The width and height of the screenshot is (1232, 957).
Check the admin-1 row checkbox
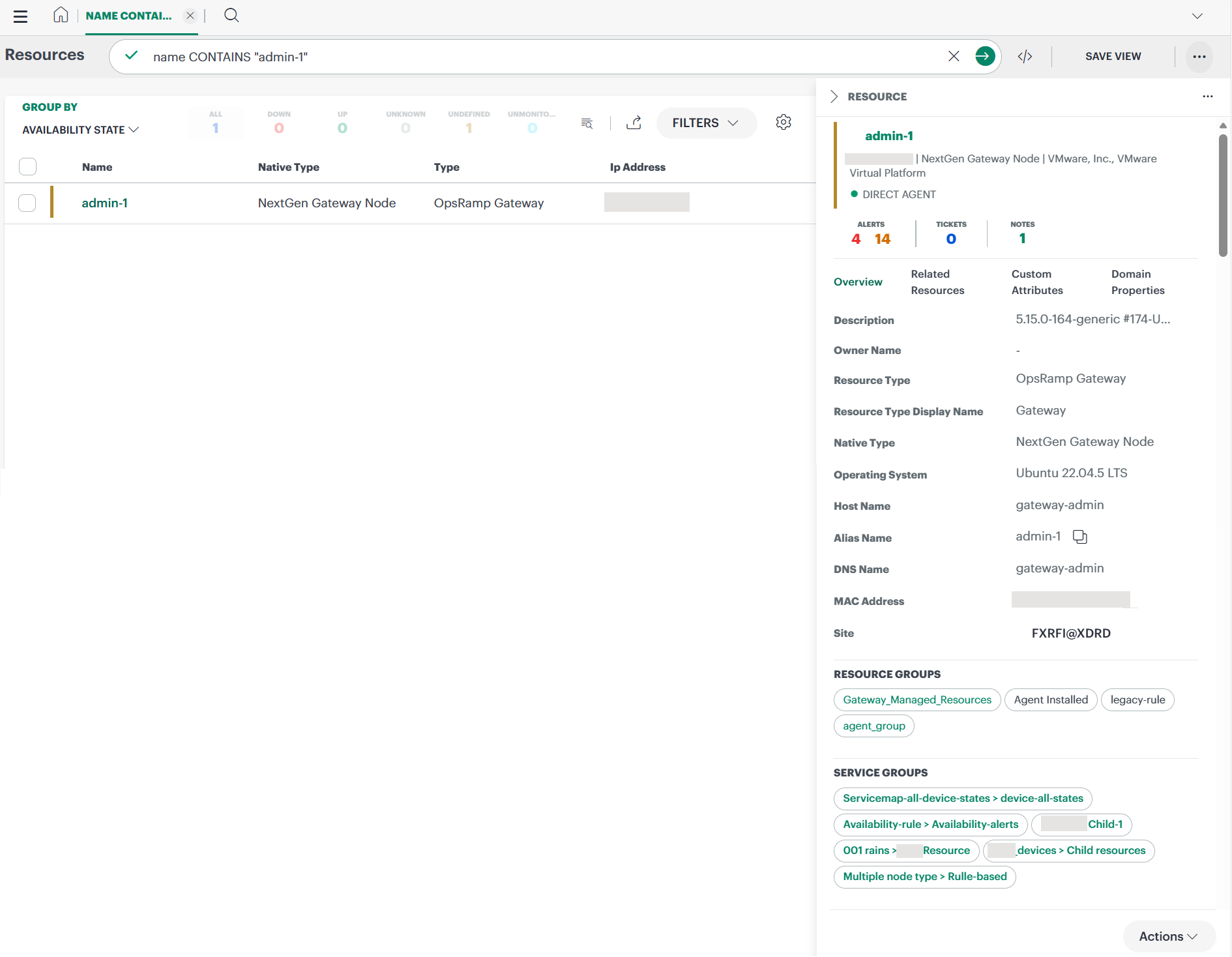pyautogui.click(x=27, y=203)
